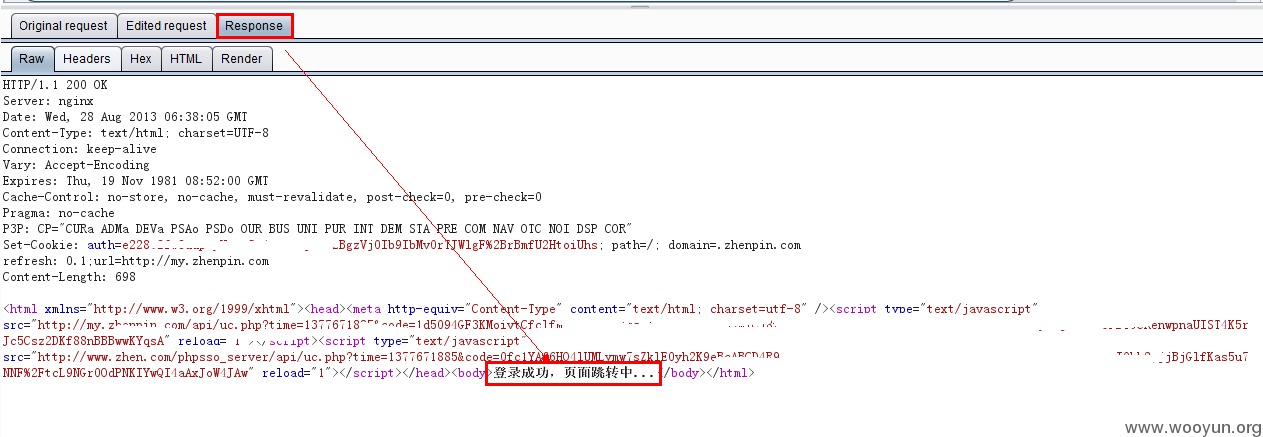Click the Expires header line
This screenshot has width=1263, height=437.
(x=136, y=181)
